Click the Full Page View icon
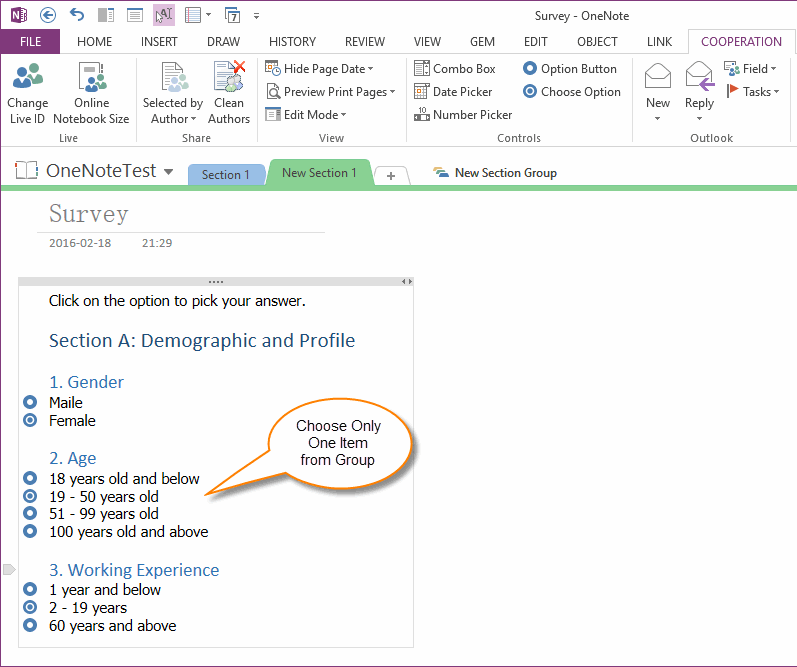This screenshot has height=667, width=797. coord(135,15)
